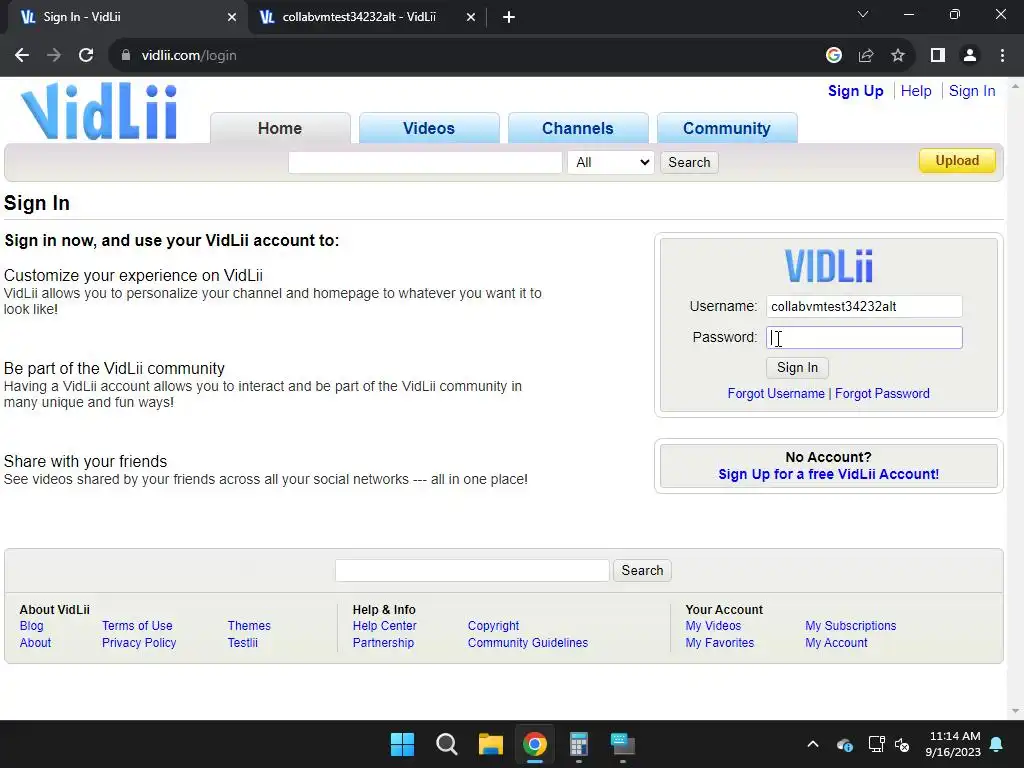The image size is (1024, 768).
Task: Open the Home navigation tab
Action: [280, 128]
